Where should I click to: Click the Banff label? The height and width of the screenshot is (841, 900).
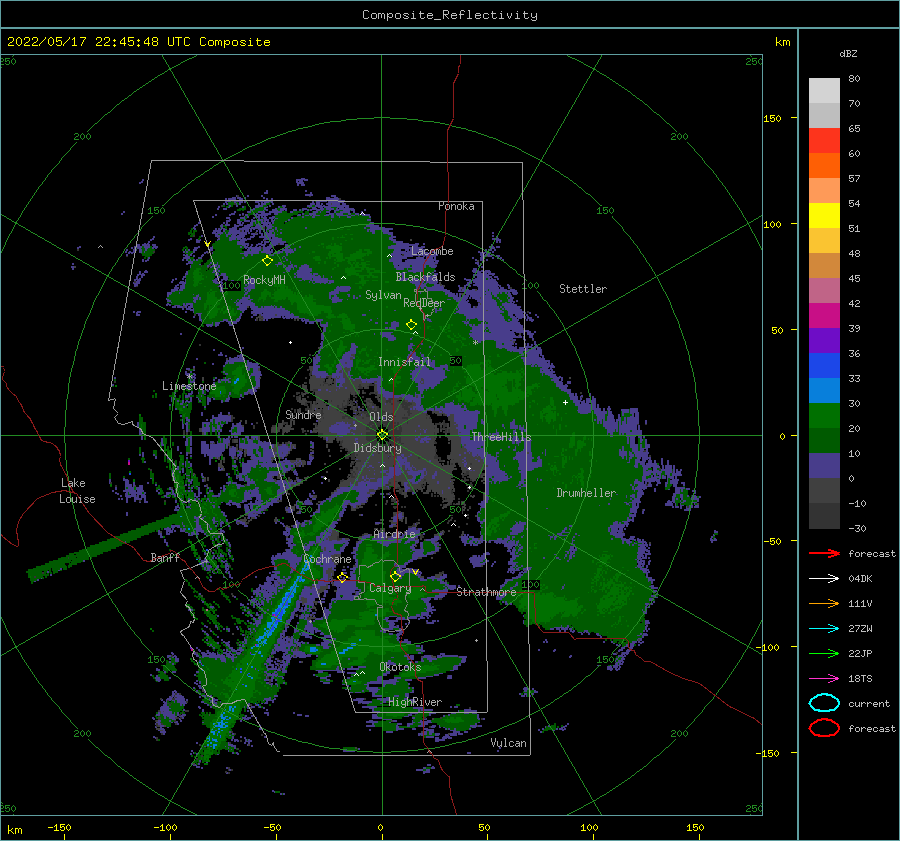165,557
